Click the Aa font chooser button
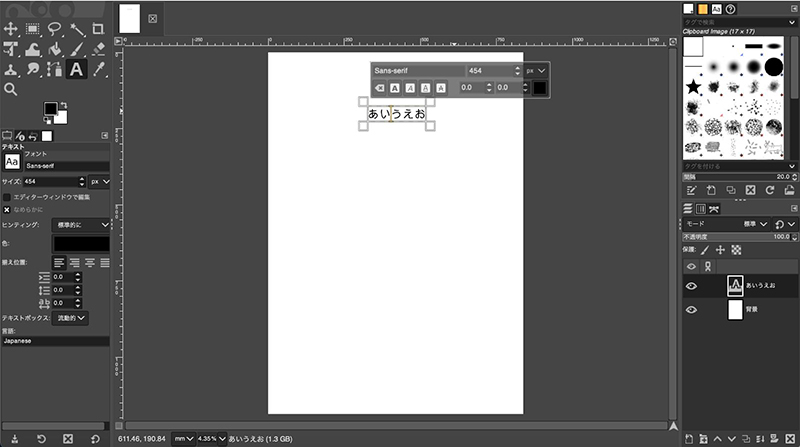 pos(12,162)
